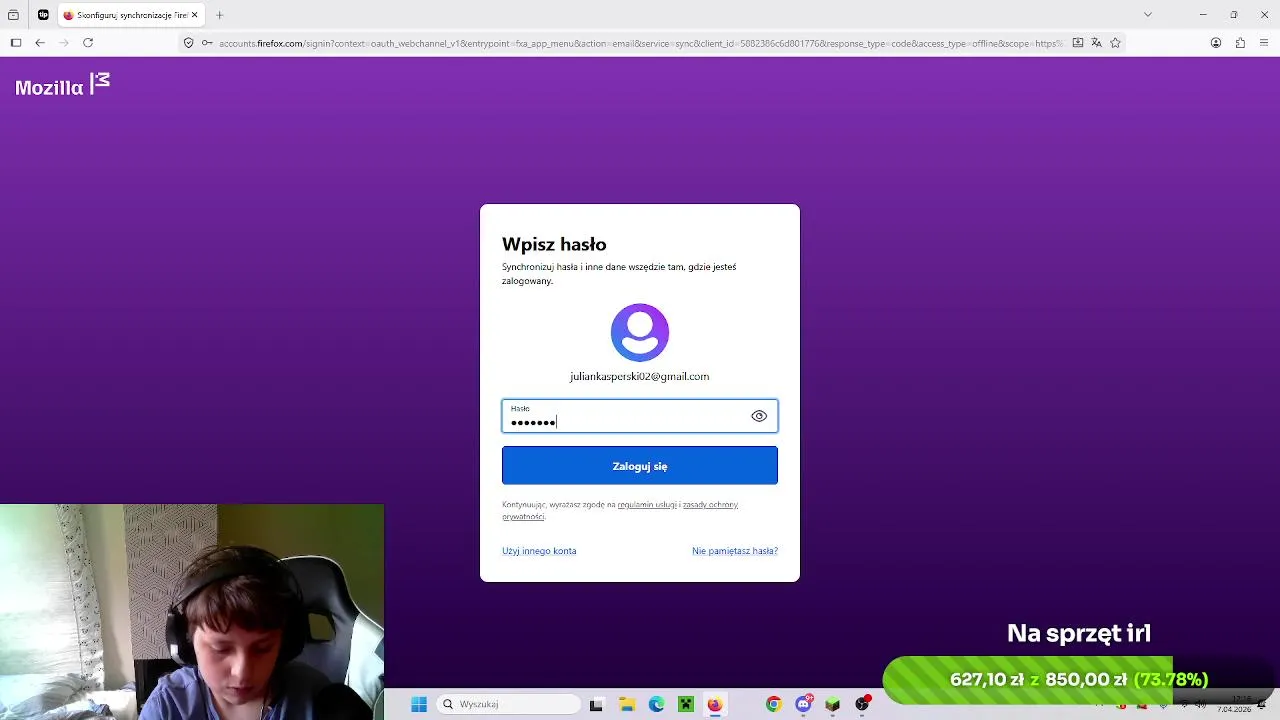Open Firefox recent browsing view icon
This screenshot has width=1280, height=720.
[13, 15]
